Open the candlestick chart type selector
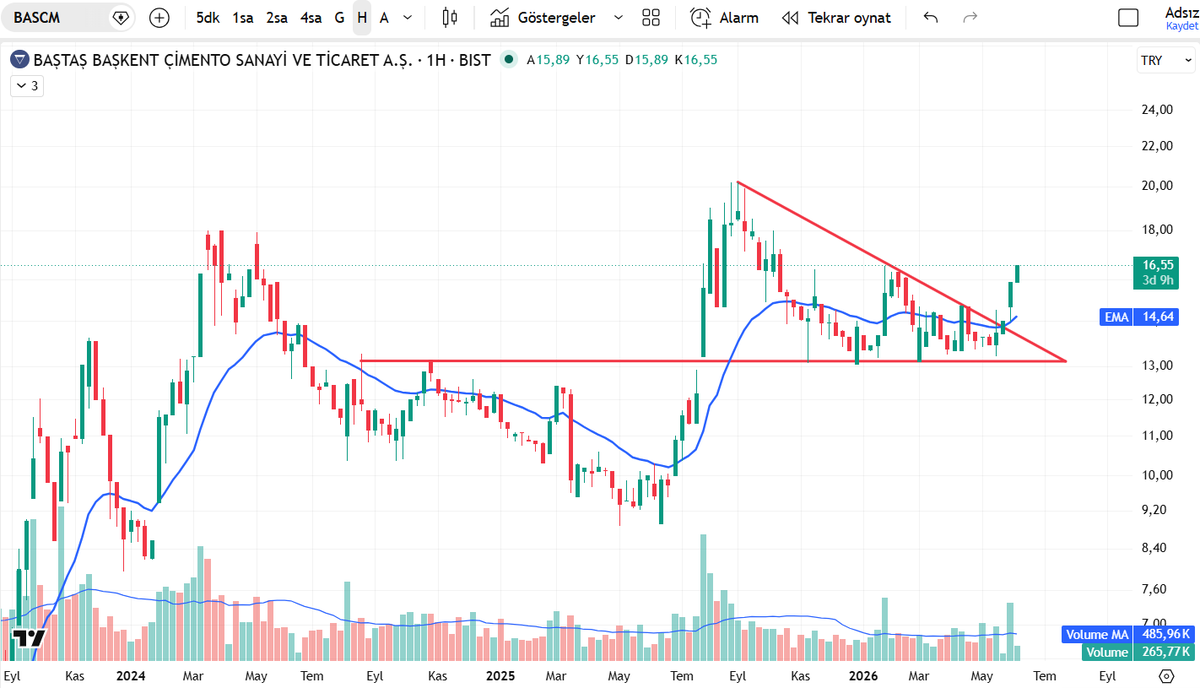 click(450, 18)
